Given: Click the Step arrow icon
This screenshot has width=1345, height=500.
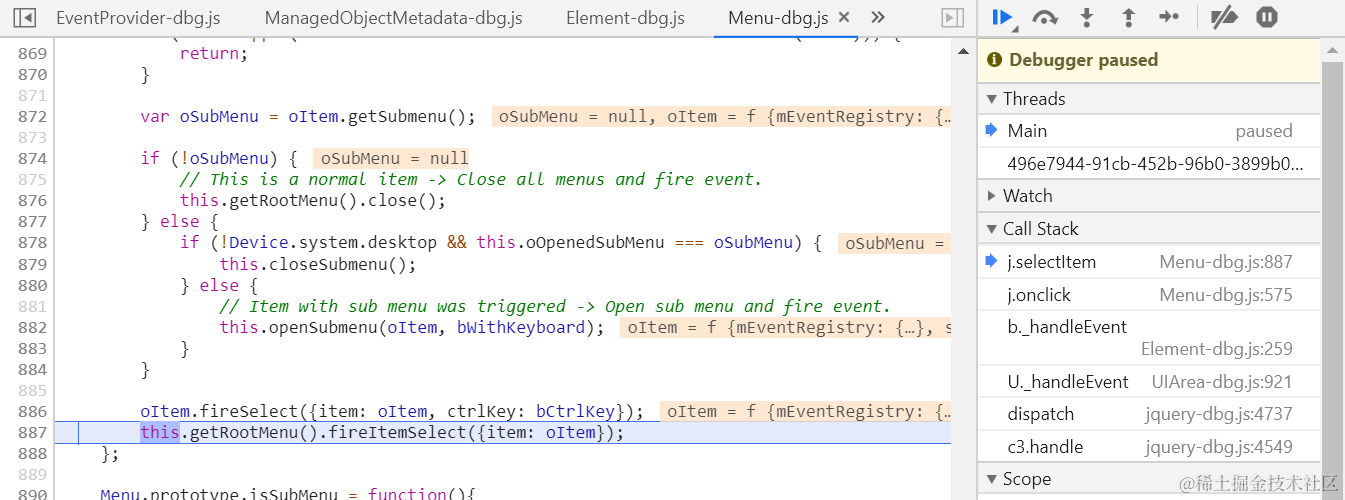Looking at the screenshot, I should click(x=1168, y=17).
